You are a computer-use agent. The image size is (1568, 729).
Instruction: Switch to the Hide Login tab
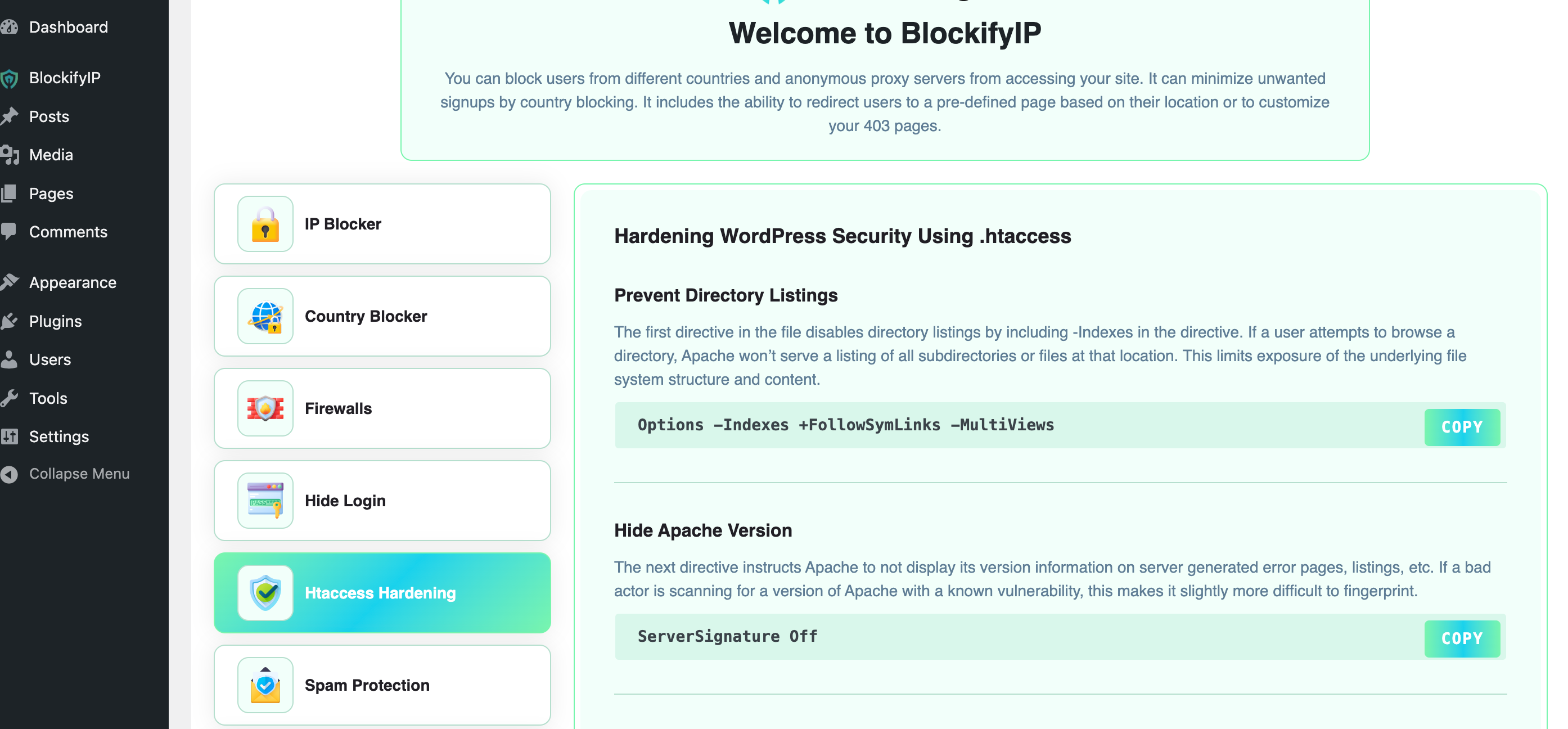(382, 501)
